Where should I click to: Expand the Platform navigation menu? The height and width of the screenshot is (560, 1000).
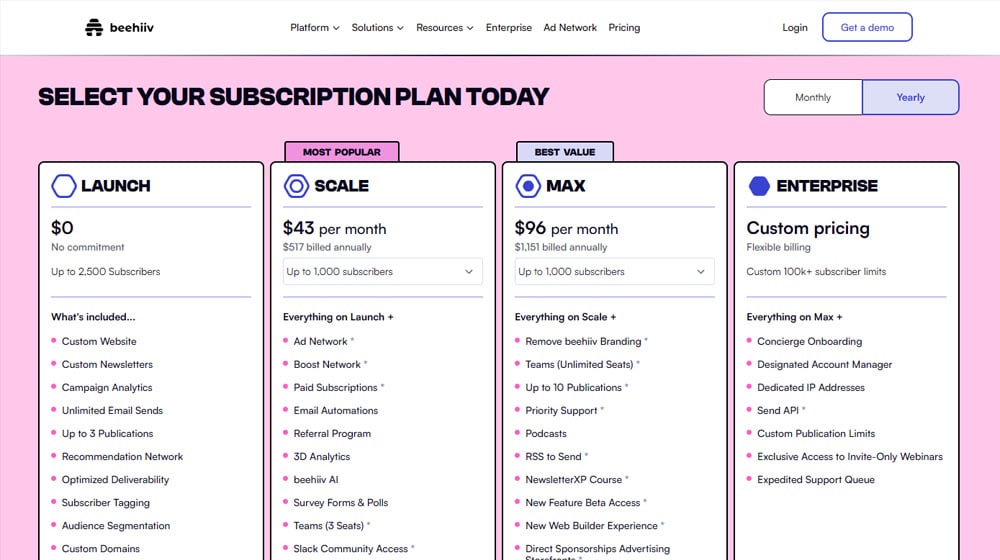pyautogui.click(x=314, y=27)
